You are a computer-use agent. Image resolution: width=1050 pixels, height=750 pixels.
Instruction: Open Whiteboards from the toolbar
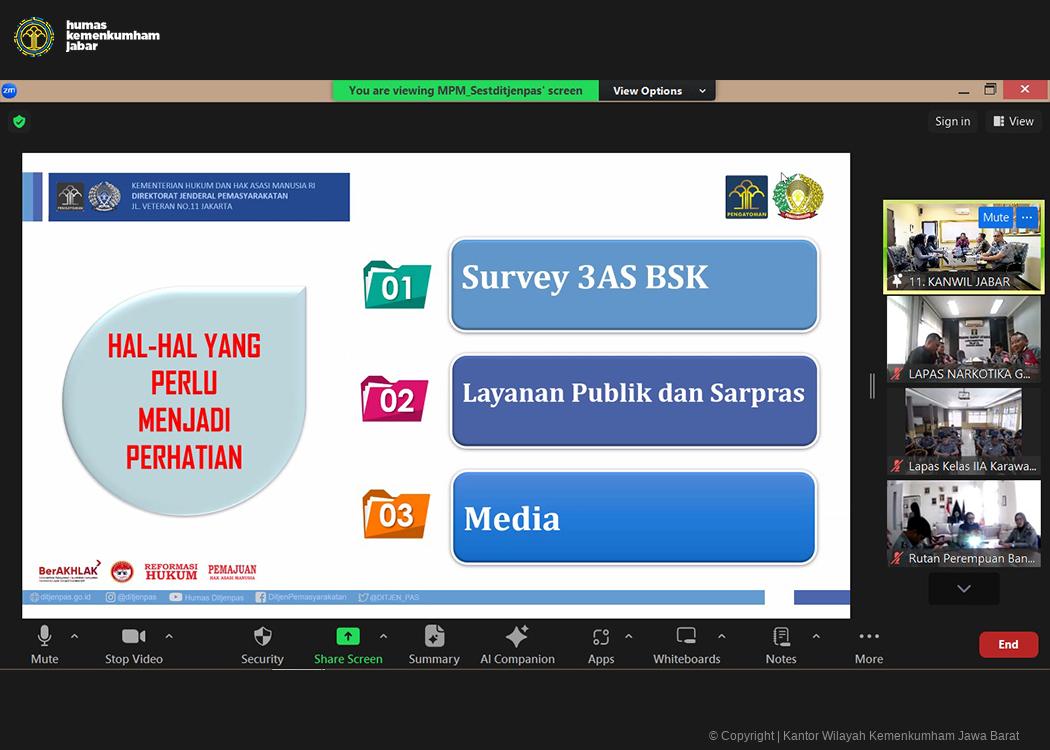coord(686,637)
